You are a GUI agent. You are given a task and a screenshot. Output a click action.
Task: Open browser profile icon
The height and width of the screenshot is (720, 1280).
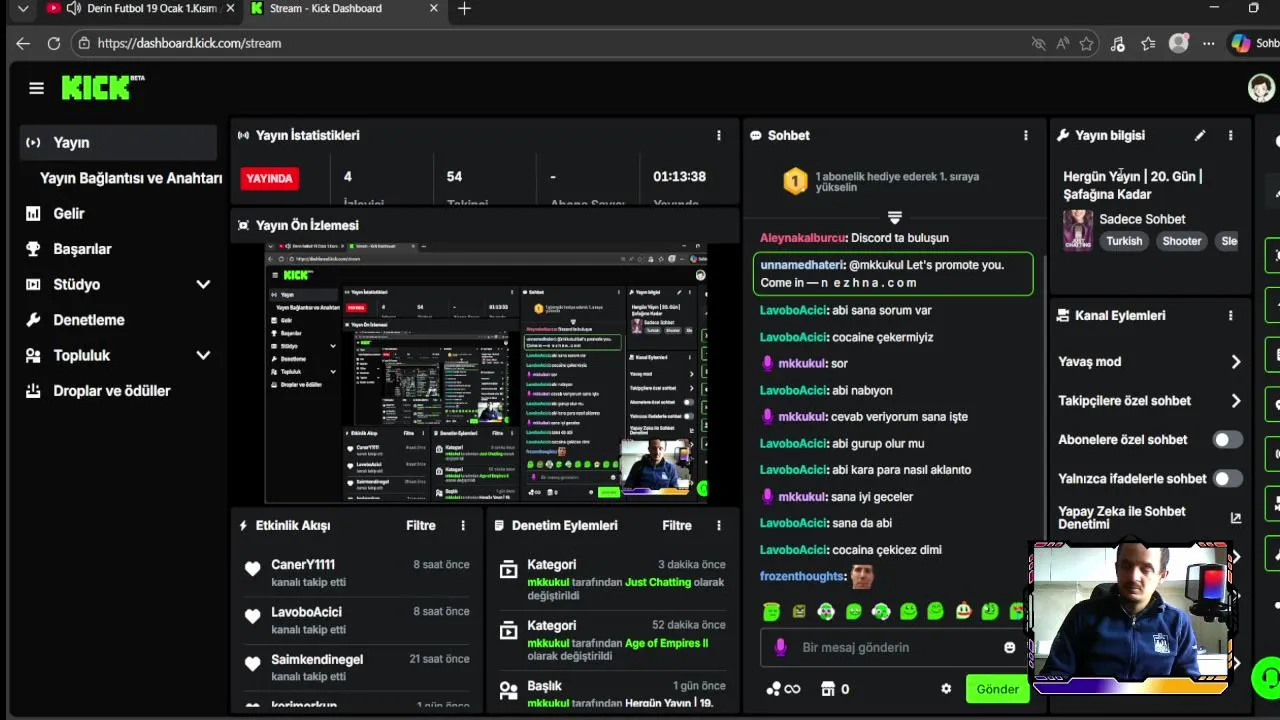[1179, 43]
